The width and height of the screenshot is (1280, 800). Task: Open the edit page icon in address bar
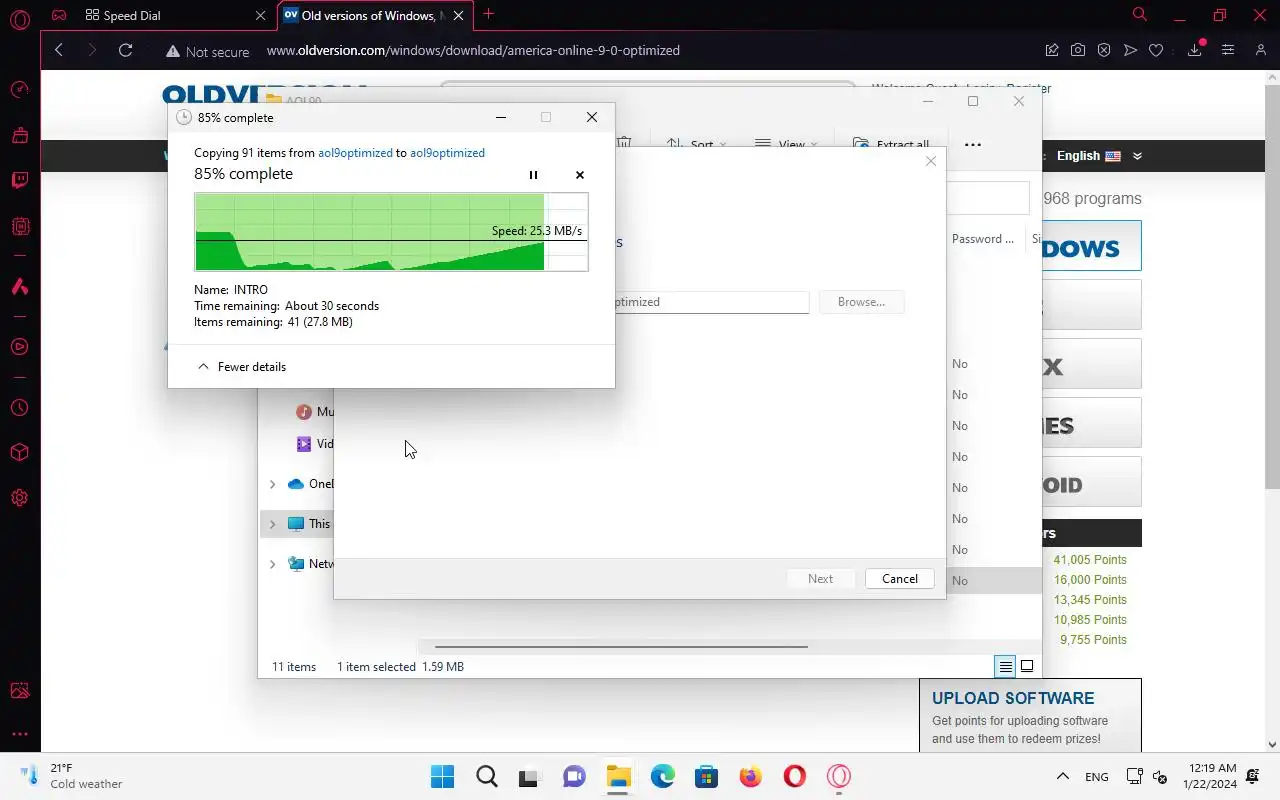click(x=1052, y=50)
